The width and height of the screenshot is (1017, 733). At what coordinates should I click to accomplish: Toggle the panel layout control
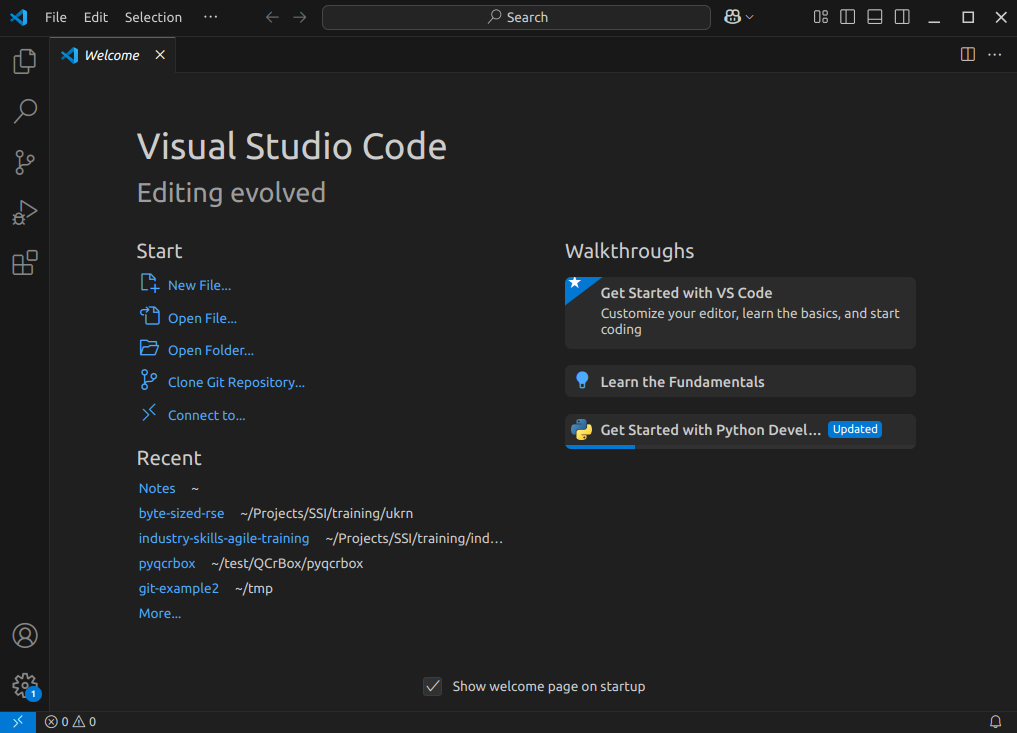tap(874, 17)
